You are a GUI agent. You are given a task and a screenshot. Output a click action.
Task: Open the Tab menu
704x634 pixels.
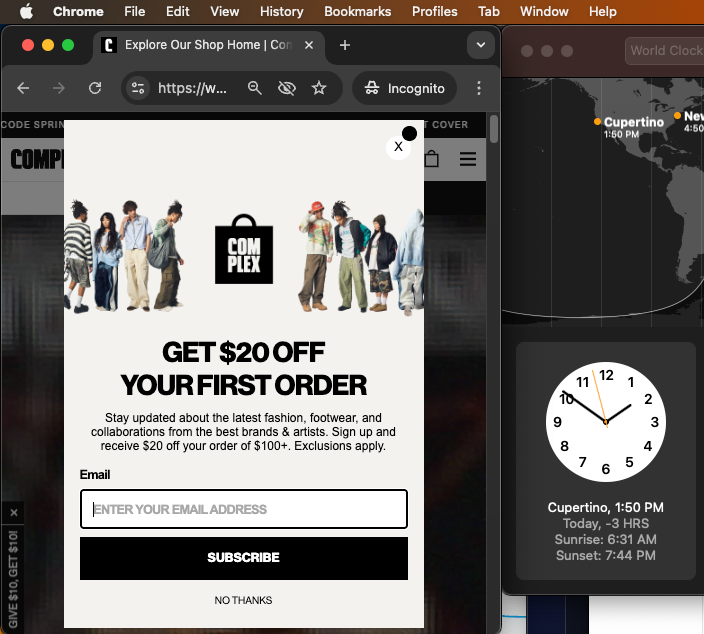488,11
